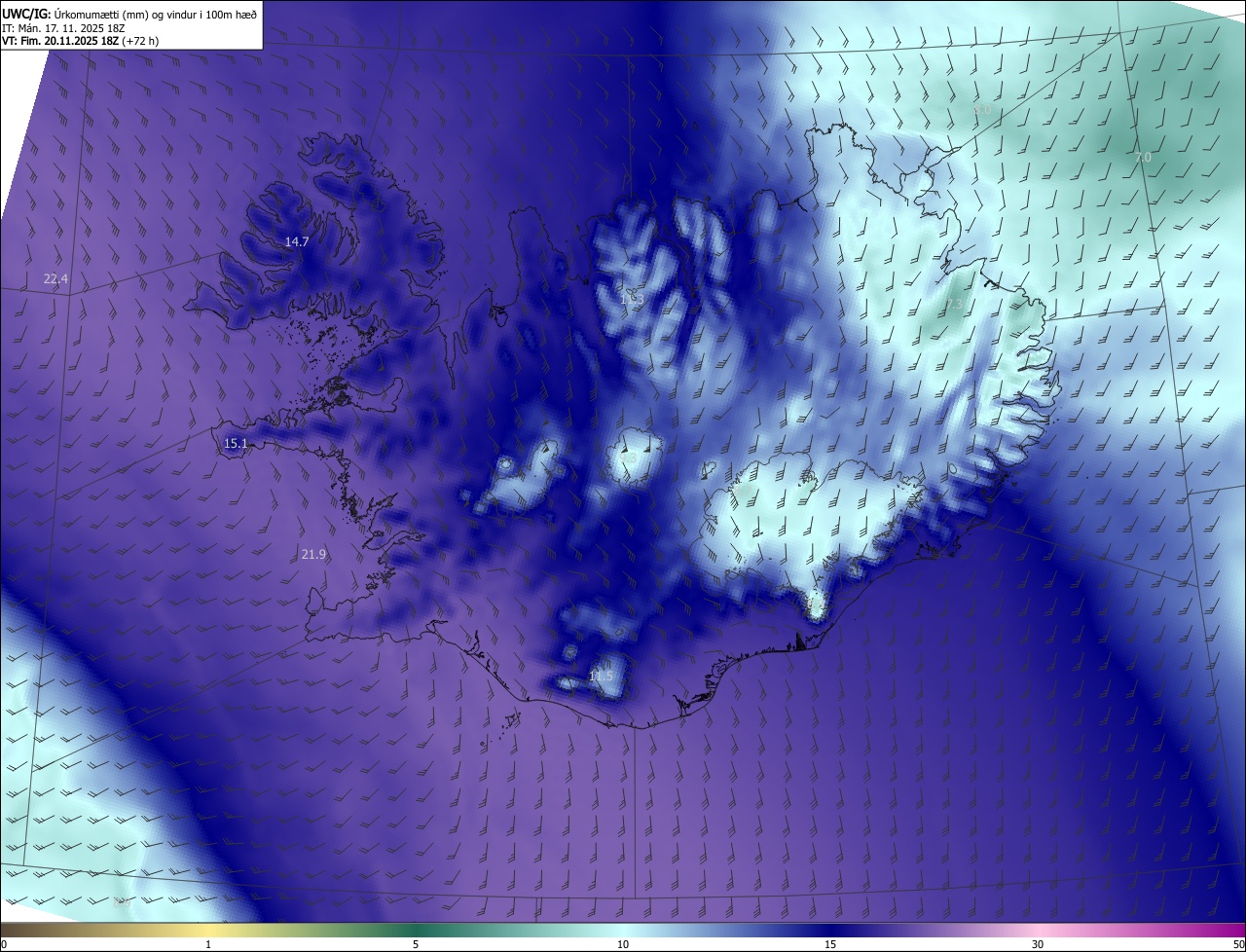1246x952 pixels.
Task: Click the colorbar tick label 30
Action: pyautogui.click(x=1038, y=944)
